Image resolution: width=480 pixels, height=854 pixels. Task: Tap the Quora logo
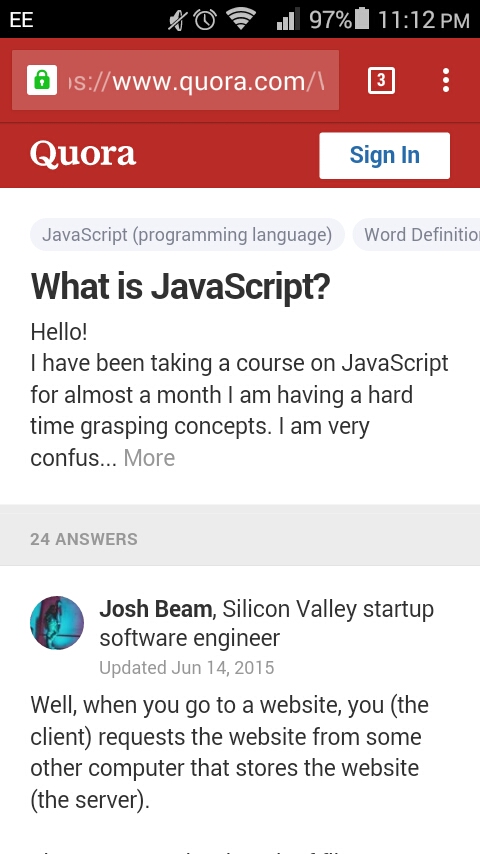[83, 155]
